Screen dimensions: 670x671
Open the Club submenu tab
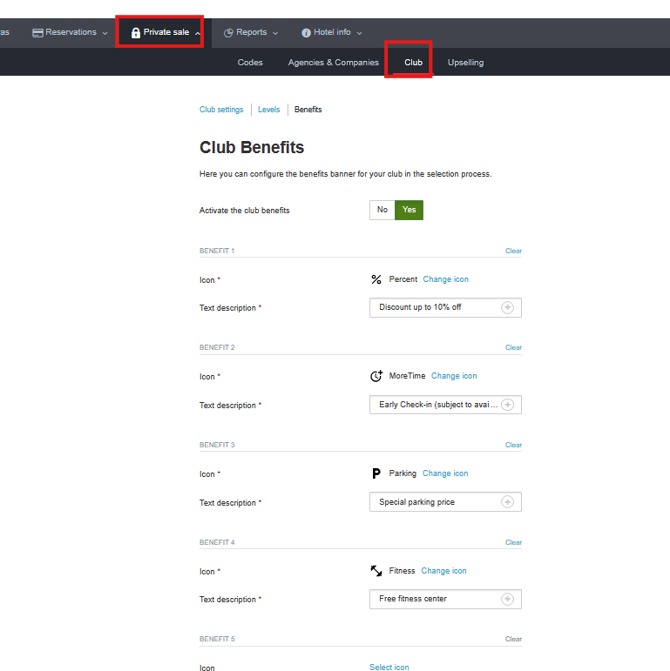click(x=413, y=62)
